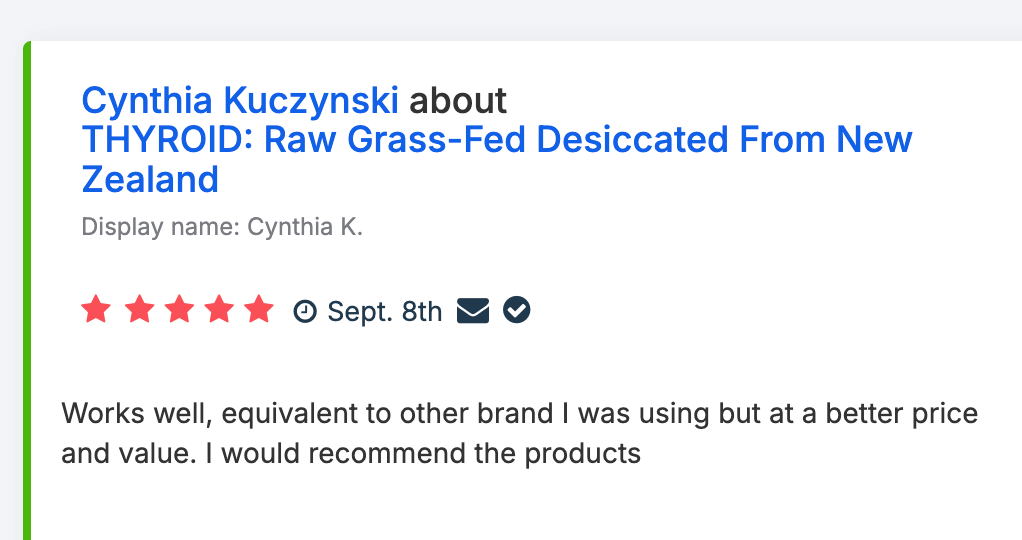This screenshot has height=540, width=1022.
Task: Click the "Sept. 8th" review date
Action: coord(384,312)
